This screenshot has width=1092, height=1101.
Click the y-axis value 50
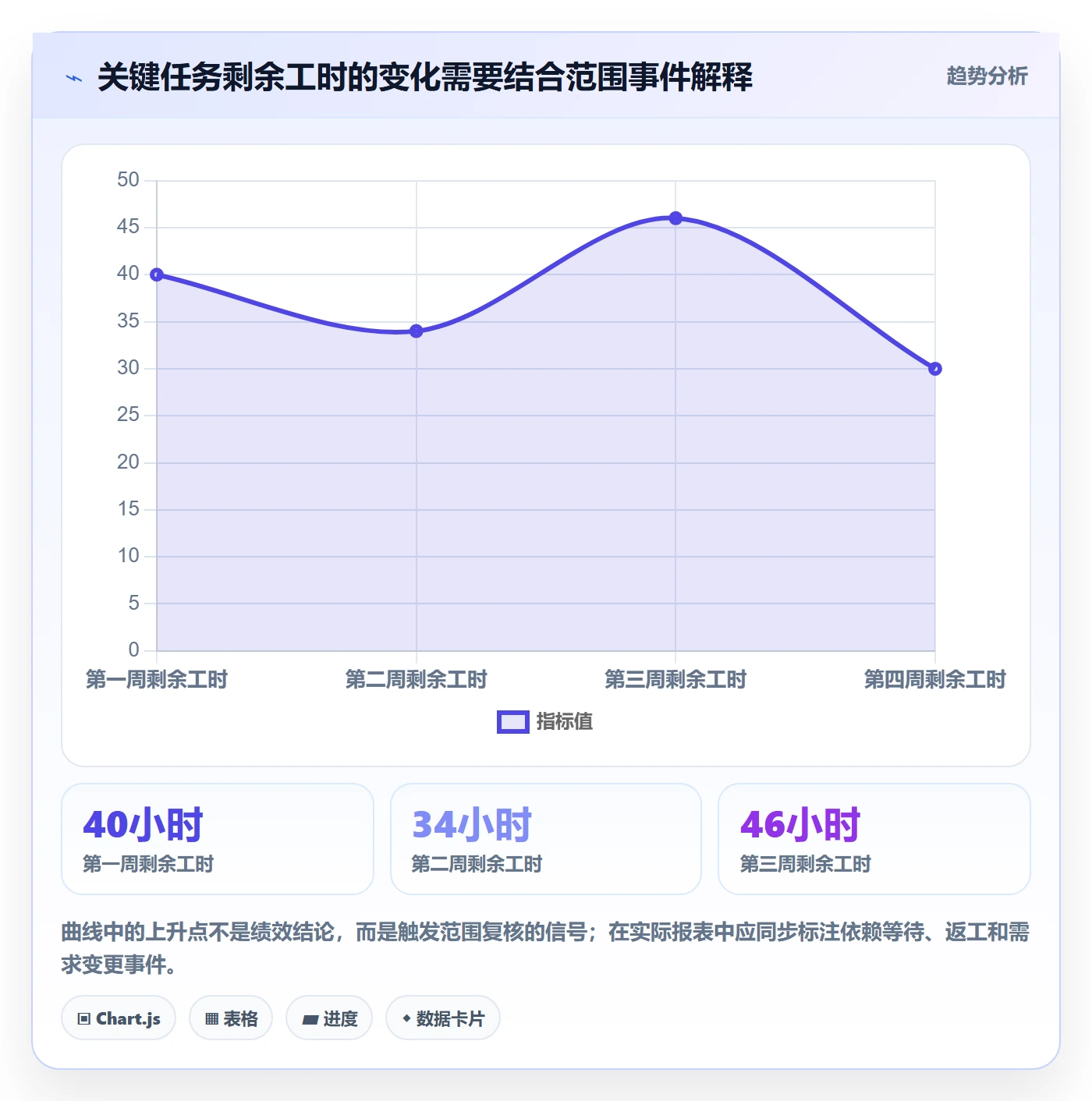128,180
